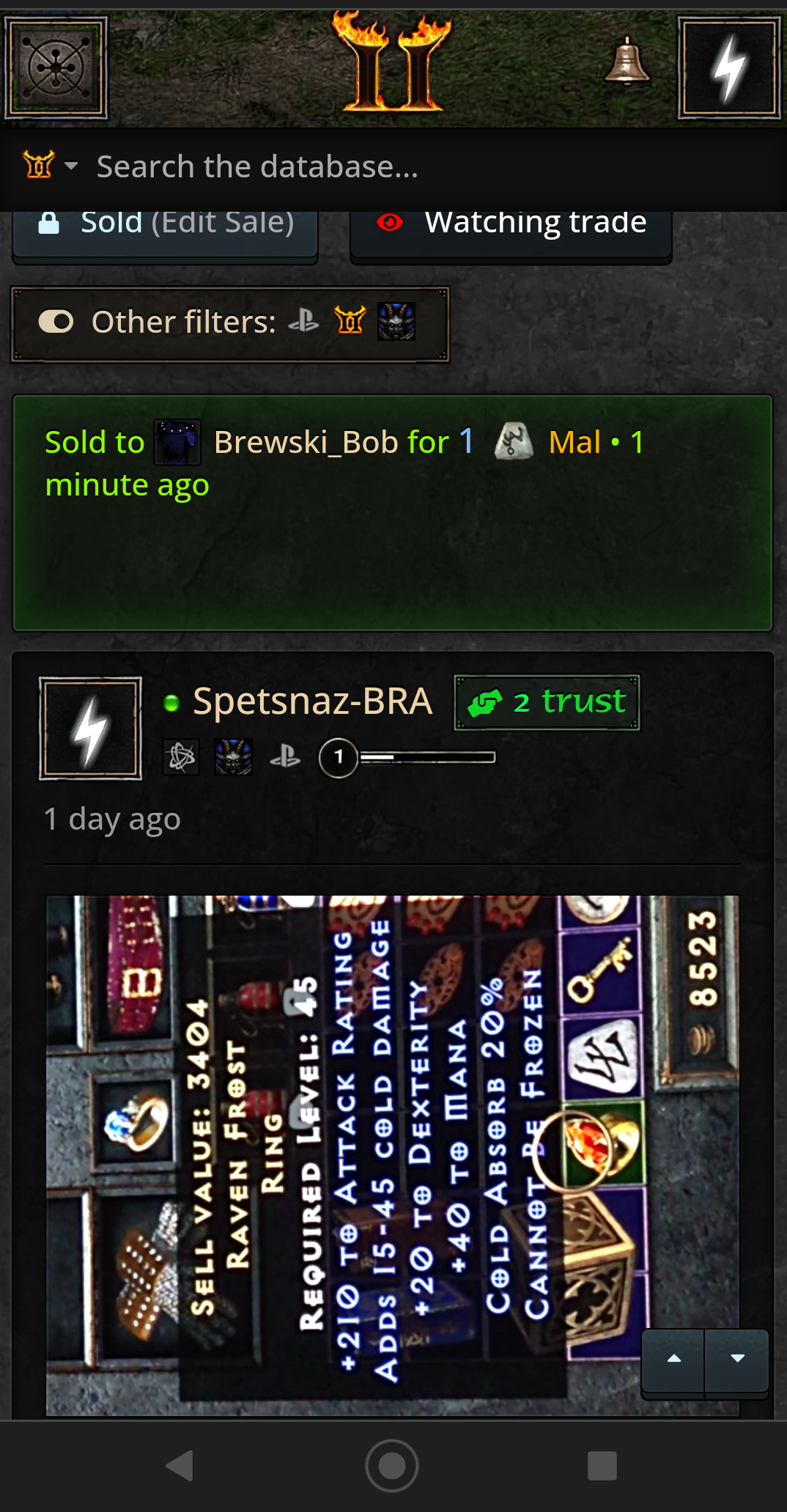Jump up with the arrow-up button
This screenshot has height=1512, width=787.
[673, 1359]
